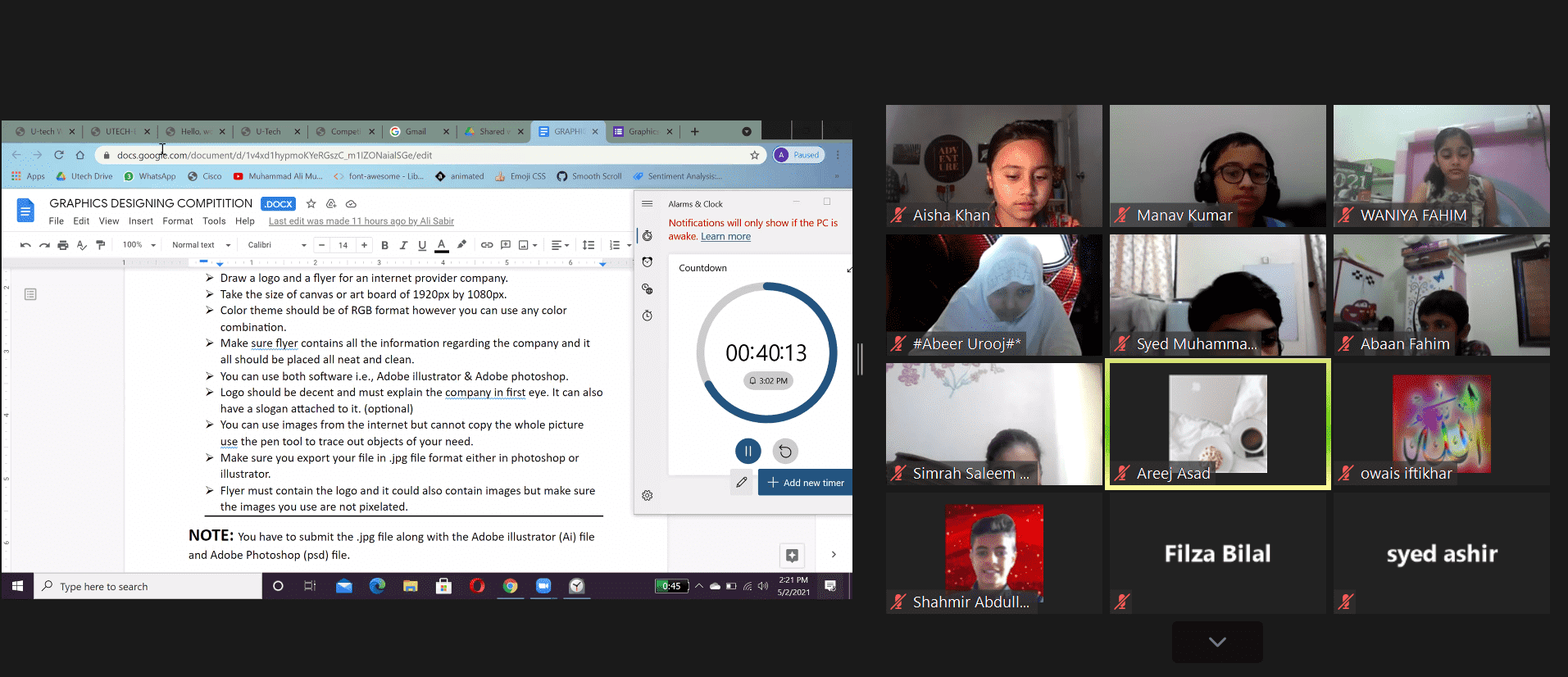The width and height of the screenshot is (1568, 677).
Task: Reset the countdown timer
Action: click(x=785, y=451)
